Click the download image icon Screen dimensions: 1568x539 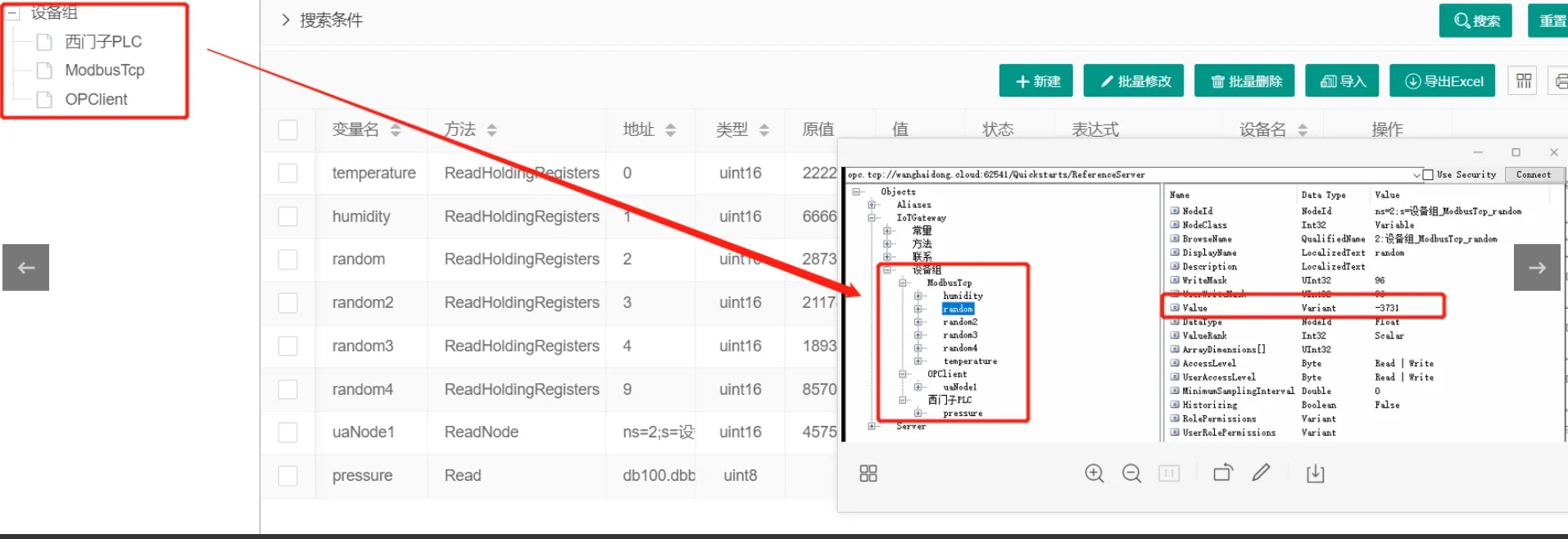(x=1316, y=473)
